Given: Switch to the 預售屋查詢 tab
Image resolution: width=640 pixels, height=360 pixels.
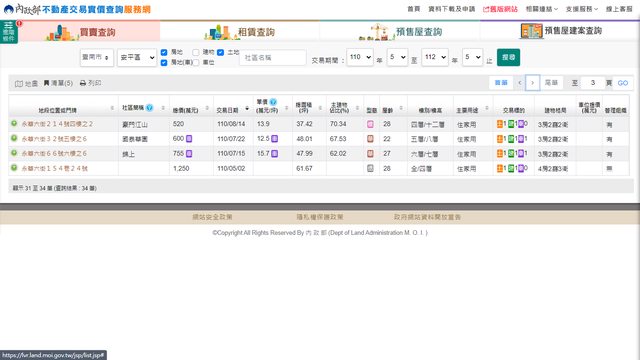Looking at the screenshot, I should [x=400, y=32].
